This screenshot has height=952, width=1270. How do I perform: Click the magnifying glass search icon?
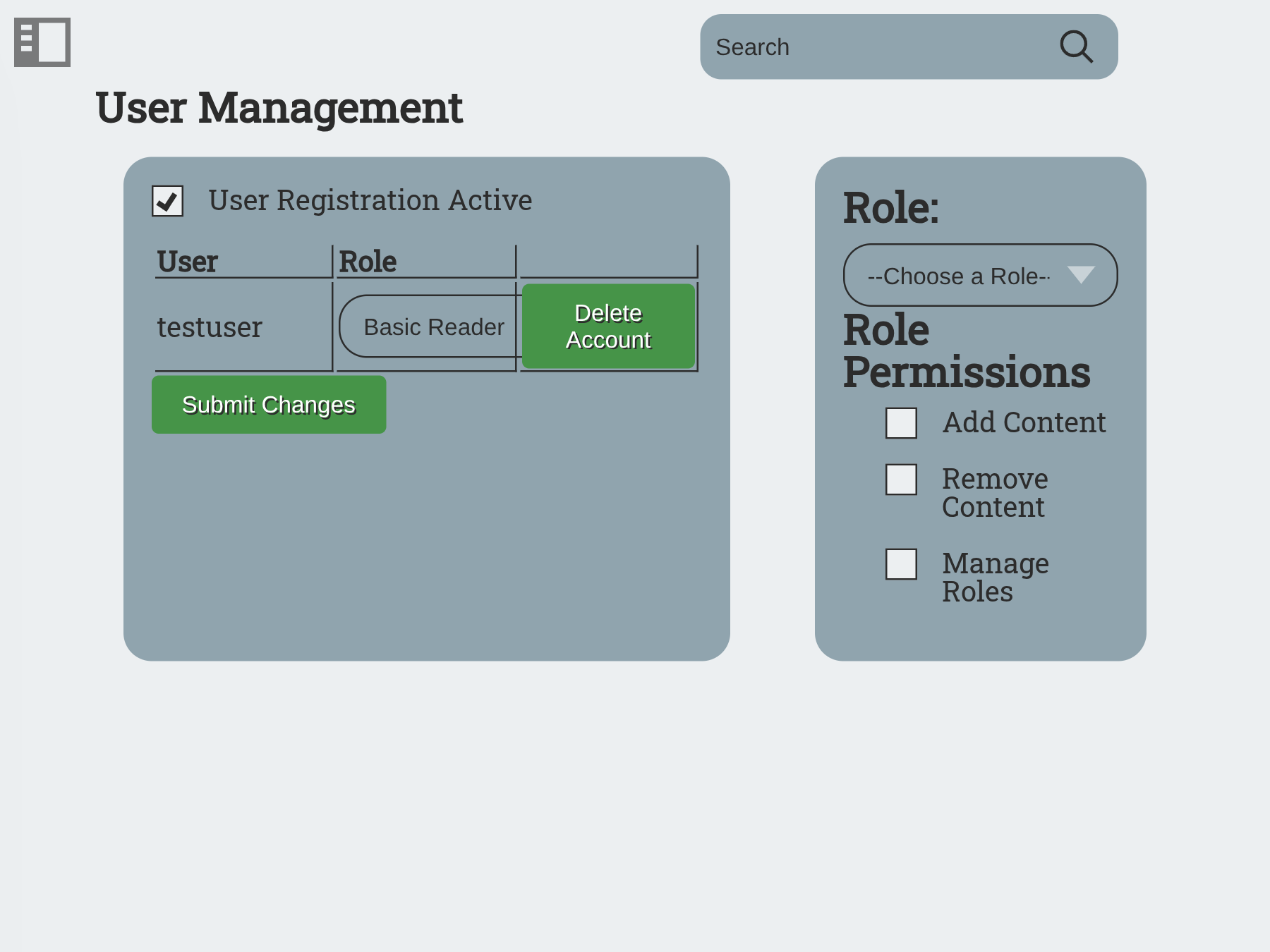tap(1076, 47)
